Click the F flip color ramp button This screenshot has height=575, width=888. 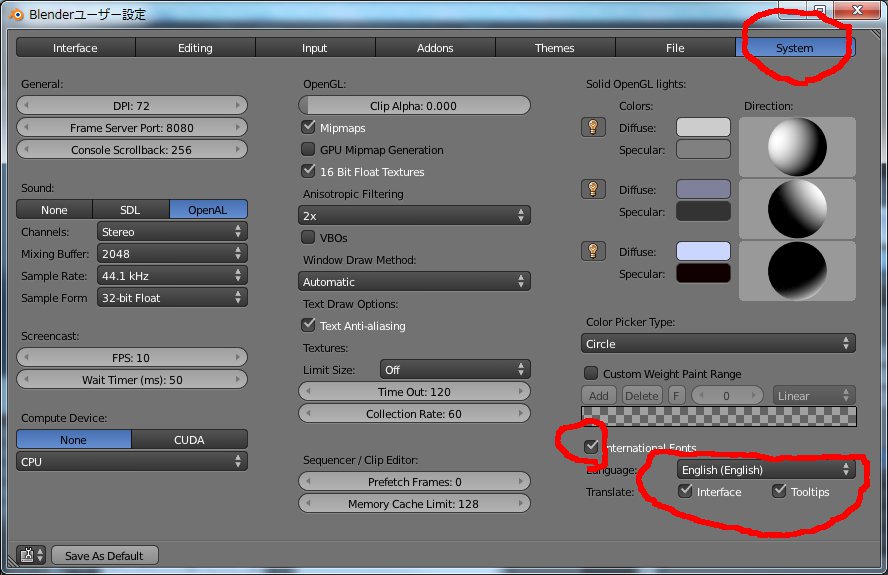click(x=676, y=395)
